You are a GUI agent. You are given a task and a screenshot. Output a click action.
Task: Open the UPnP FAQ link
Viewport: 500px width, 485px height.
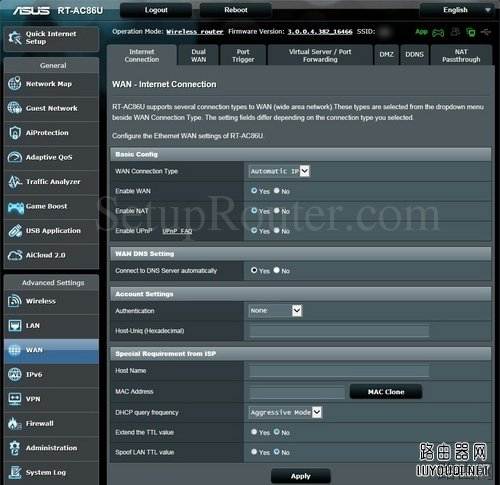point(177,231)
